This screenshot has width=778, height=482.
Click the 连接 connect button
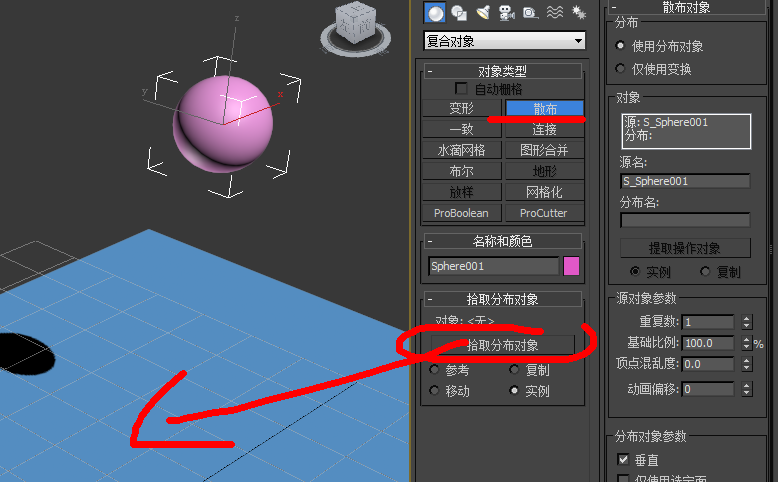pos(545,130)
